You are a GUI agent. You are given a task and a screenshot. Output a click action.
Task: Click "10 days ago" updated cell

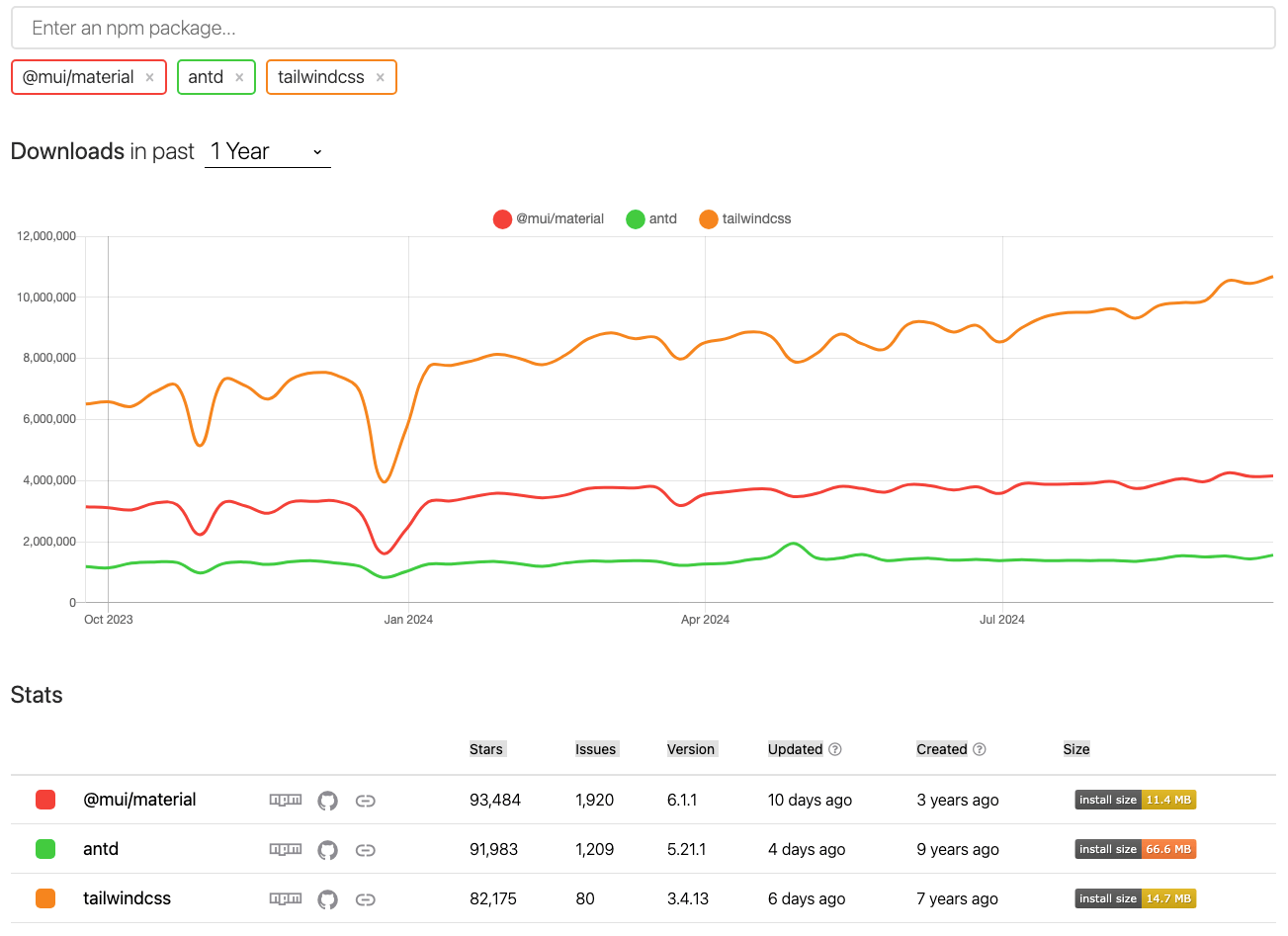pos(810,800)
